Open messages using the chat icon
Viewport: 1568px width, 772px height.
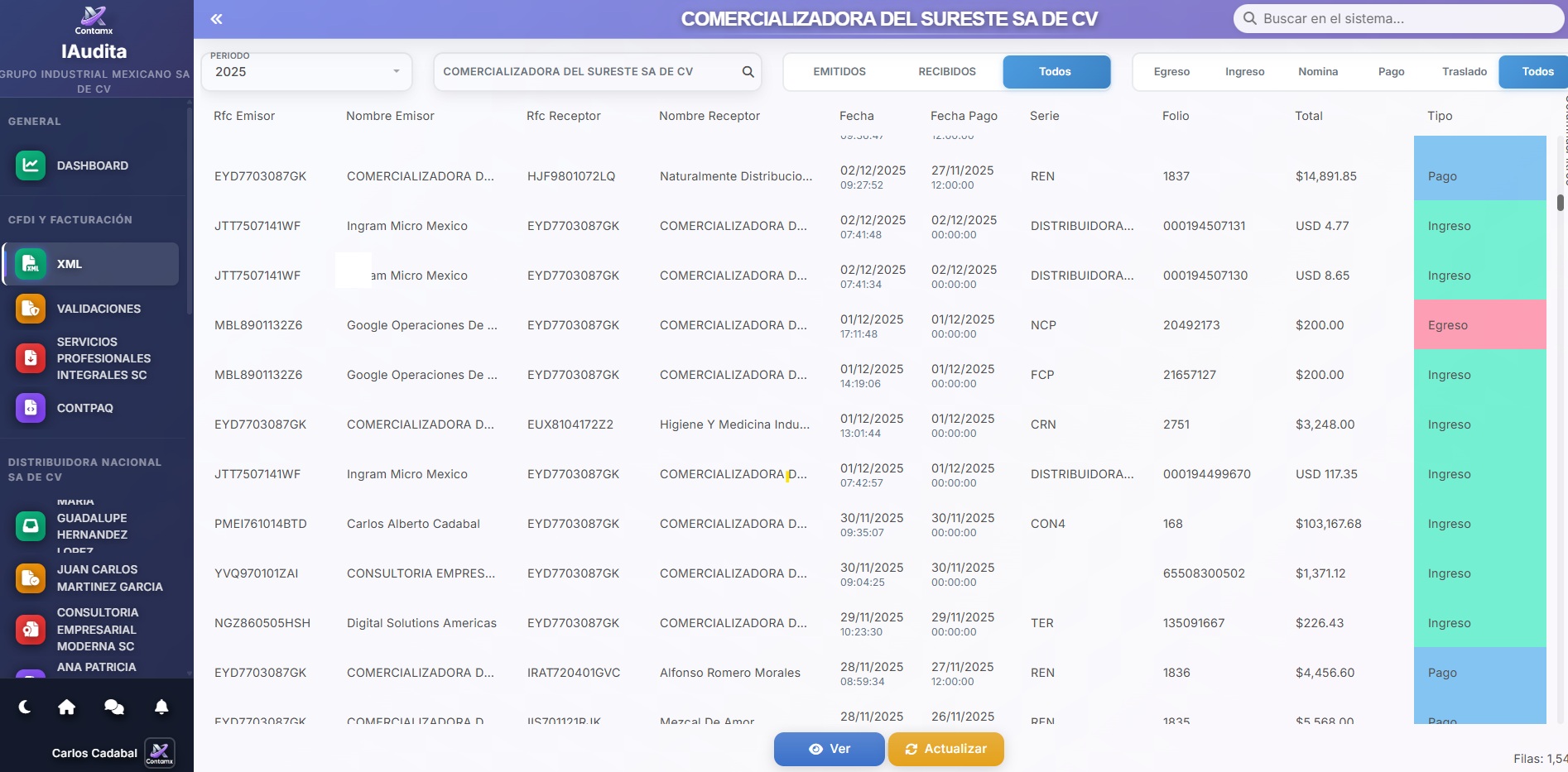click(114, 707)
